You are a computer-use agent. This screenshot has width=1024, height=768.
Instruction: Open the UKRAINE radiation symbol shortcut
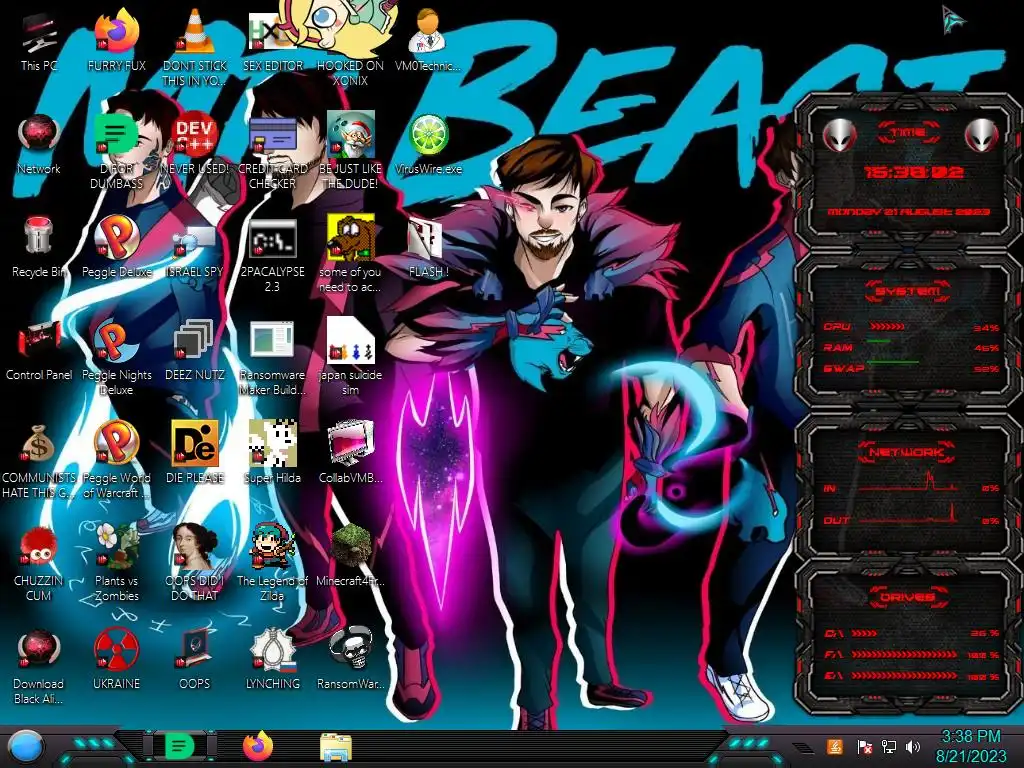click(116, 649)
